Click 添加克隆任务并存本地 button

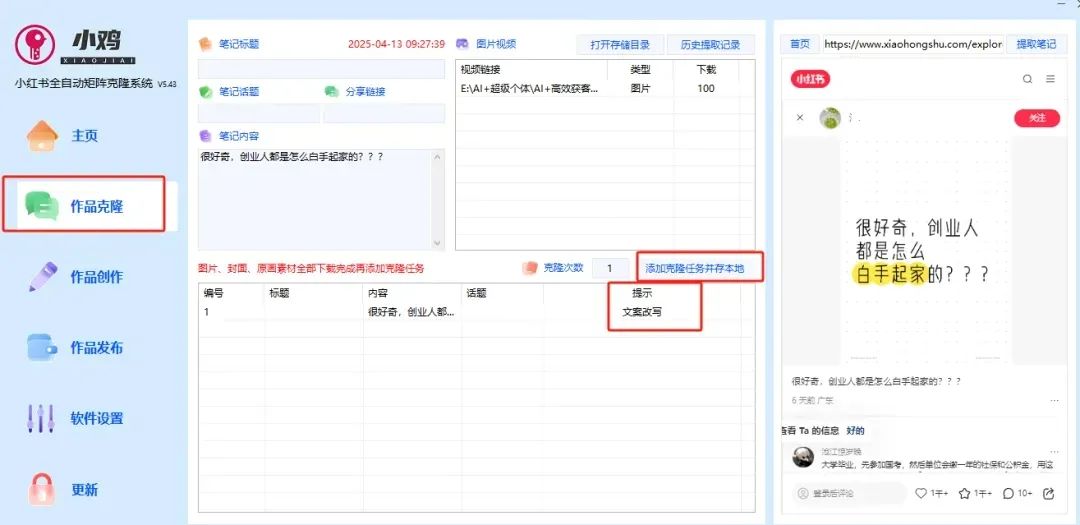(694, 268)
